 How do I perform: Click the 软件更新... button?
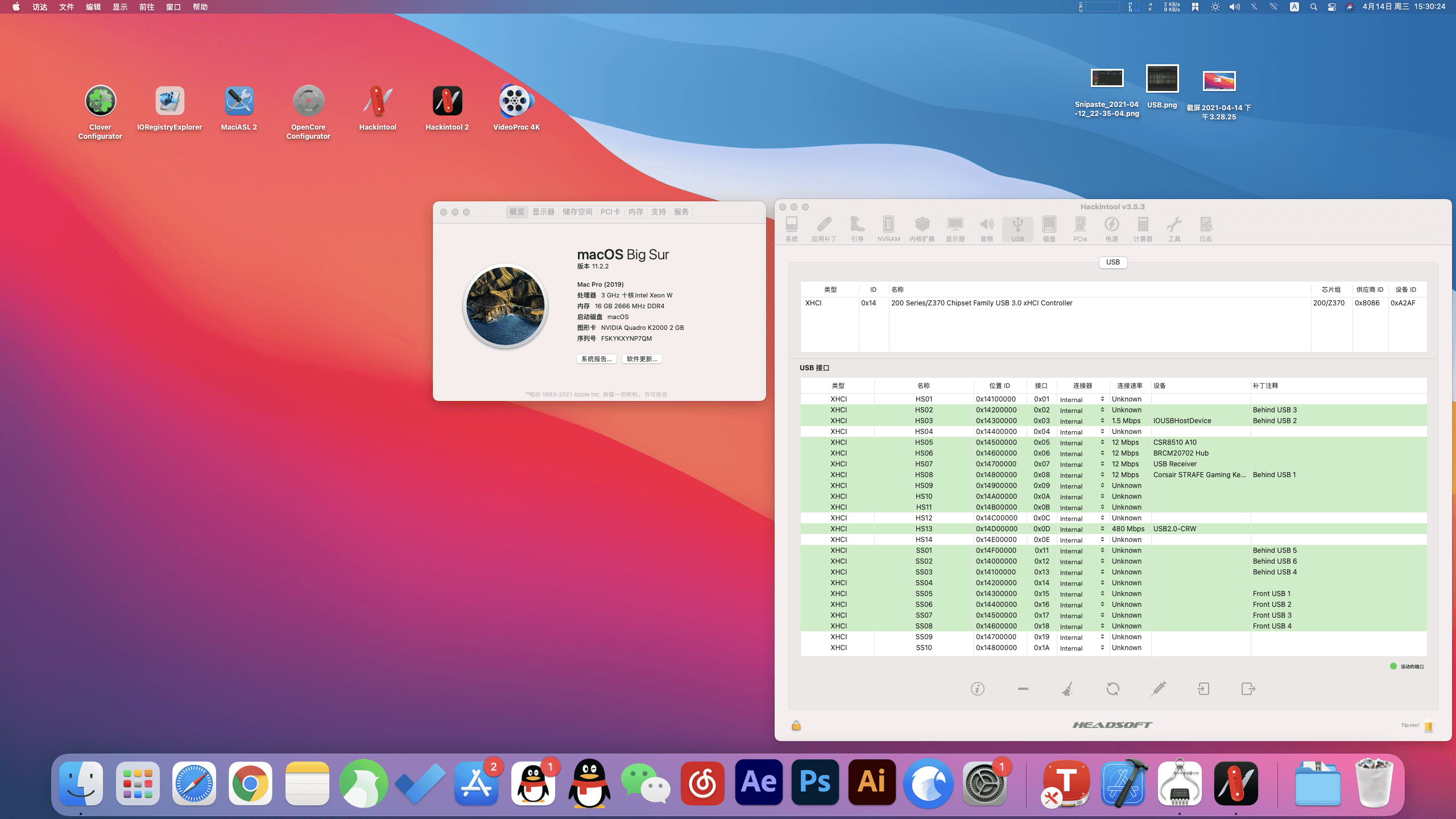[x=642, y=359]
